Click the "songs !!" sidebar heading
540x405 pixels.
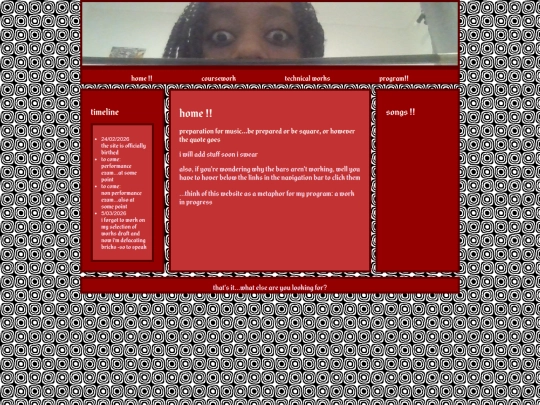[x=401, y=112]
